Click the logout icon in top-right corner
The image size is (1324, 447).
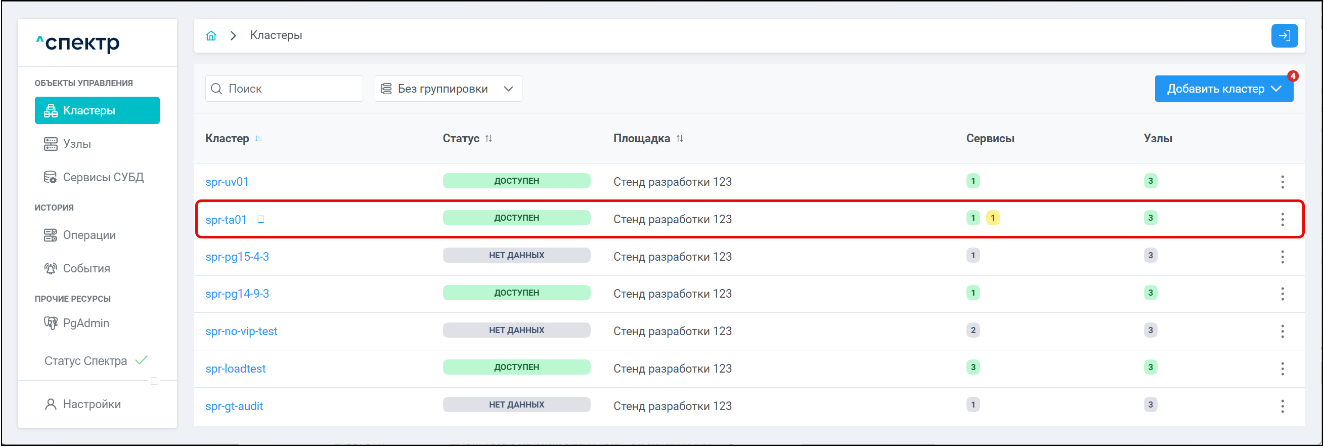[x=1284, y=36]
